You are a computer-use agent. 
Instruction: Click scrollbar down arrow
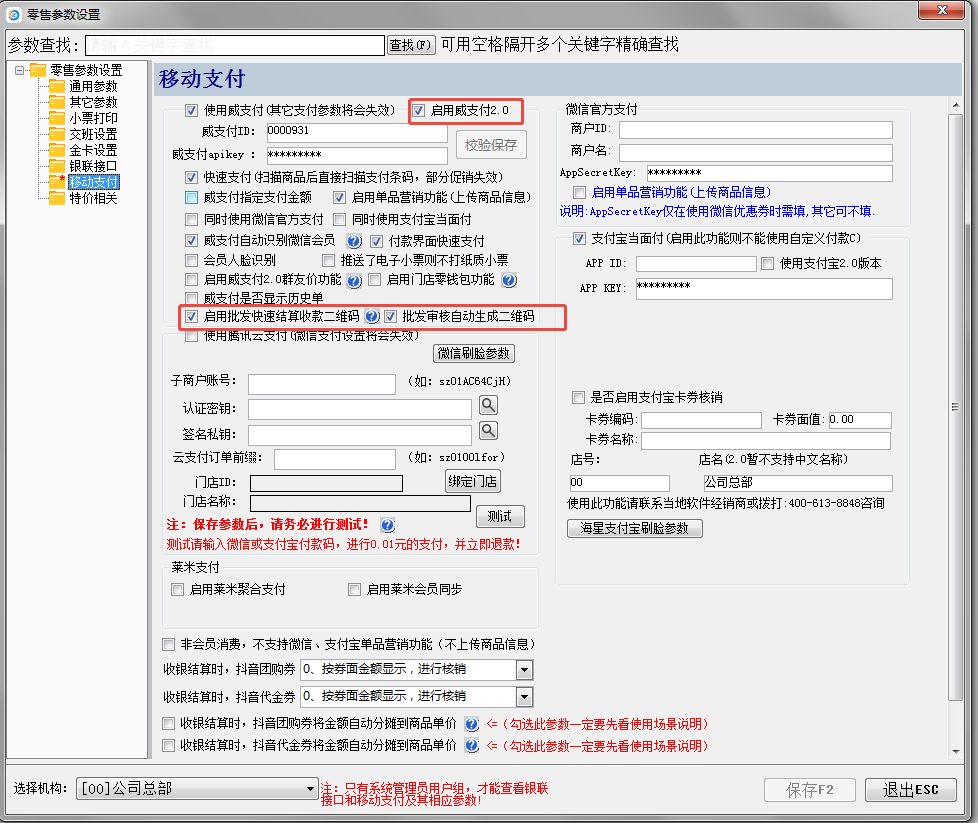(x=956, y=752)
